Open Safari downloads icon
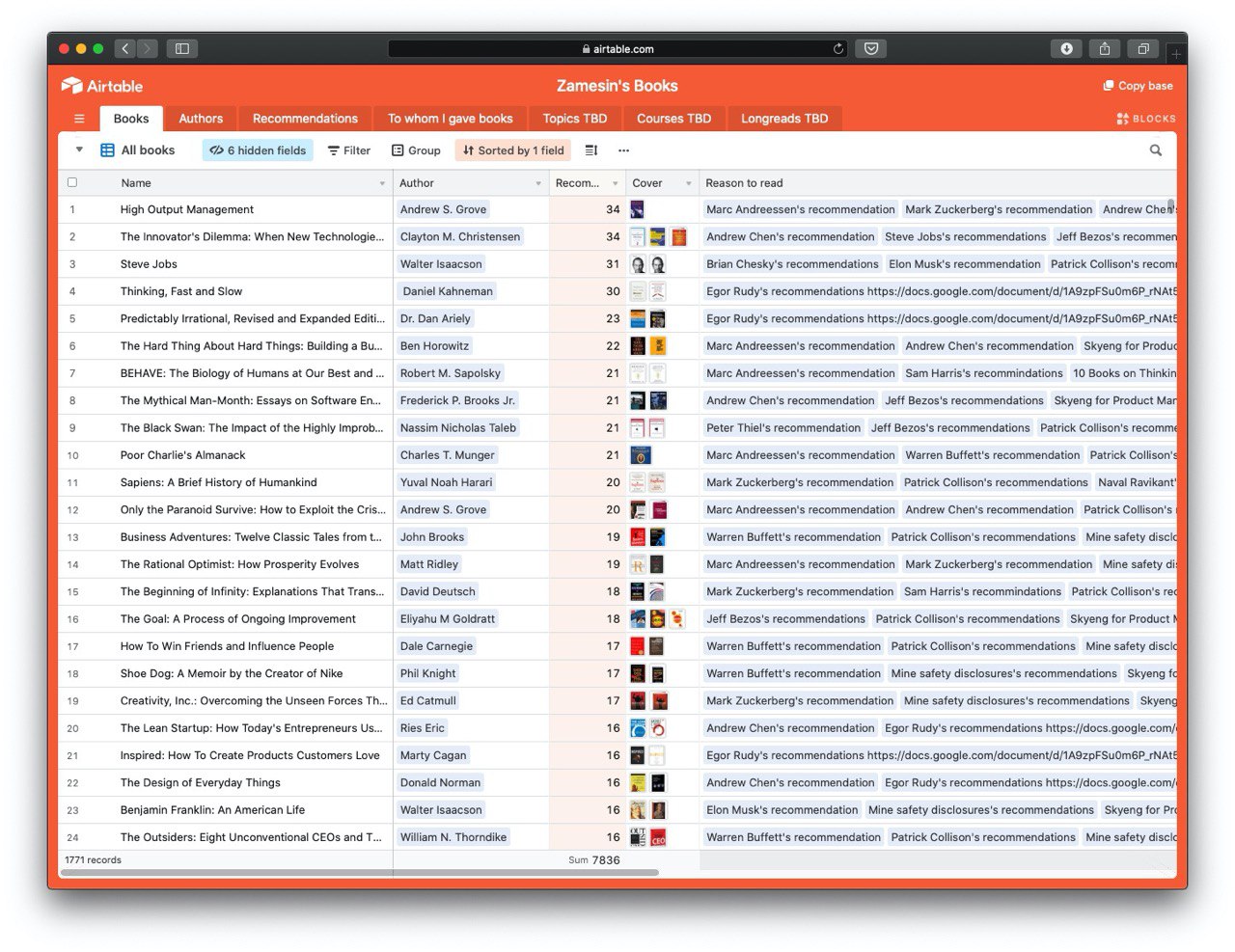This screenshot has width=1235, height=952. click(1066, 48)
